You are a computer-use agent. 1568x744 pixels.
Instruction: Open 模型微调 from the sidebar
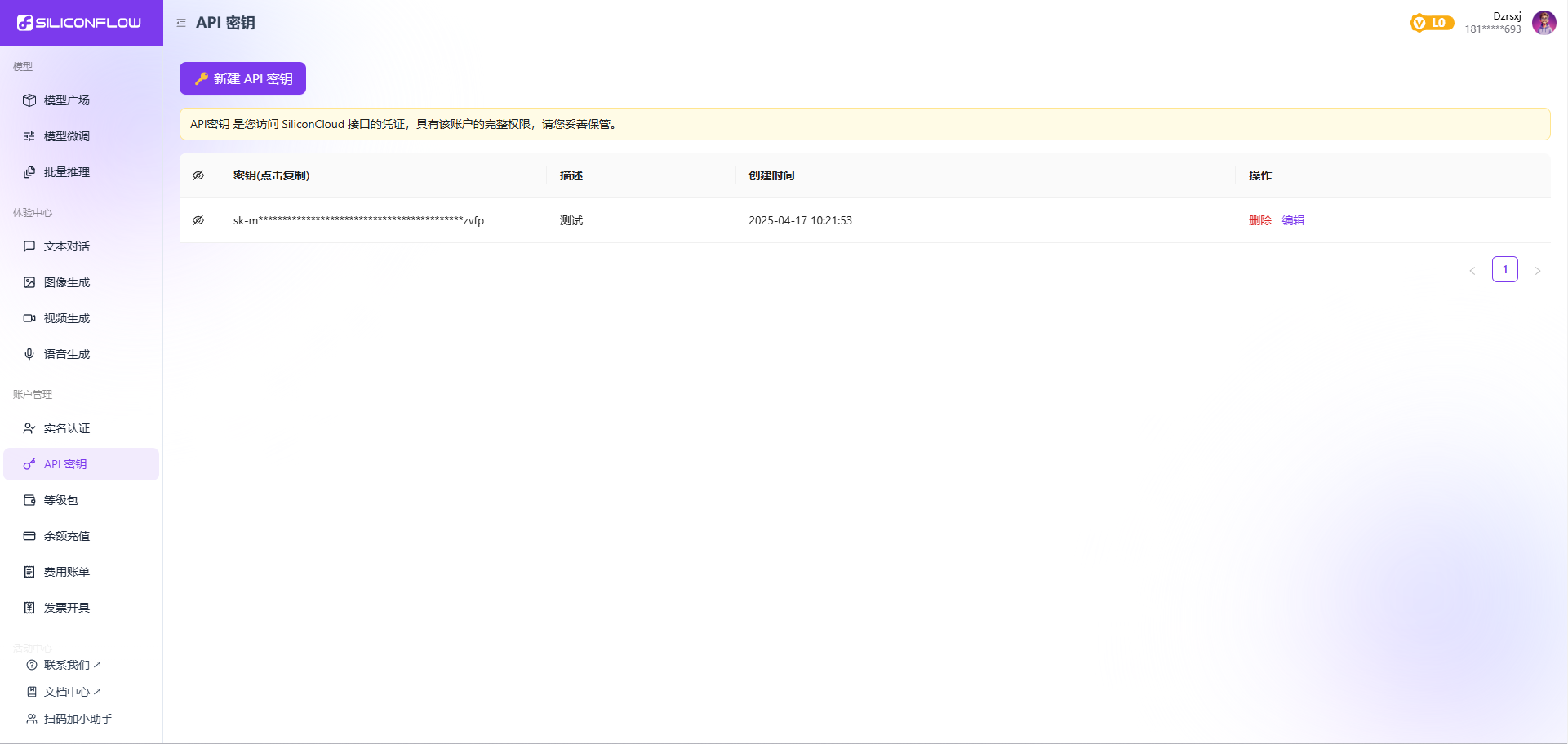click(66, 136)
